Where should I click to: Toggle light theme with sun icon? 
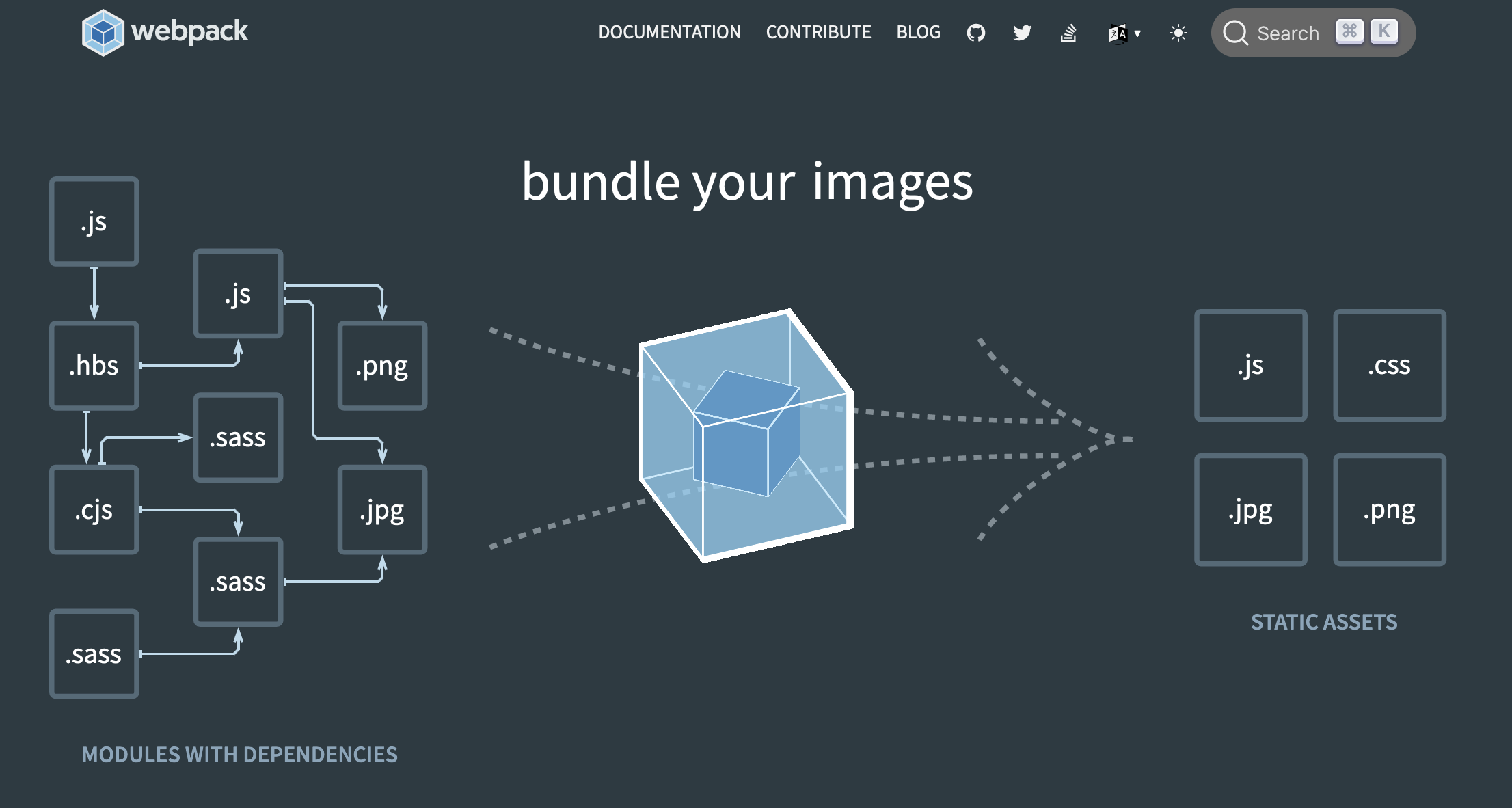pyautogui.click(x=1178, y=33)
